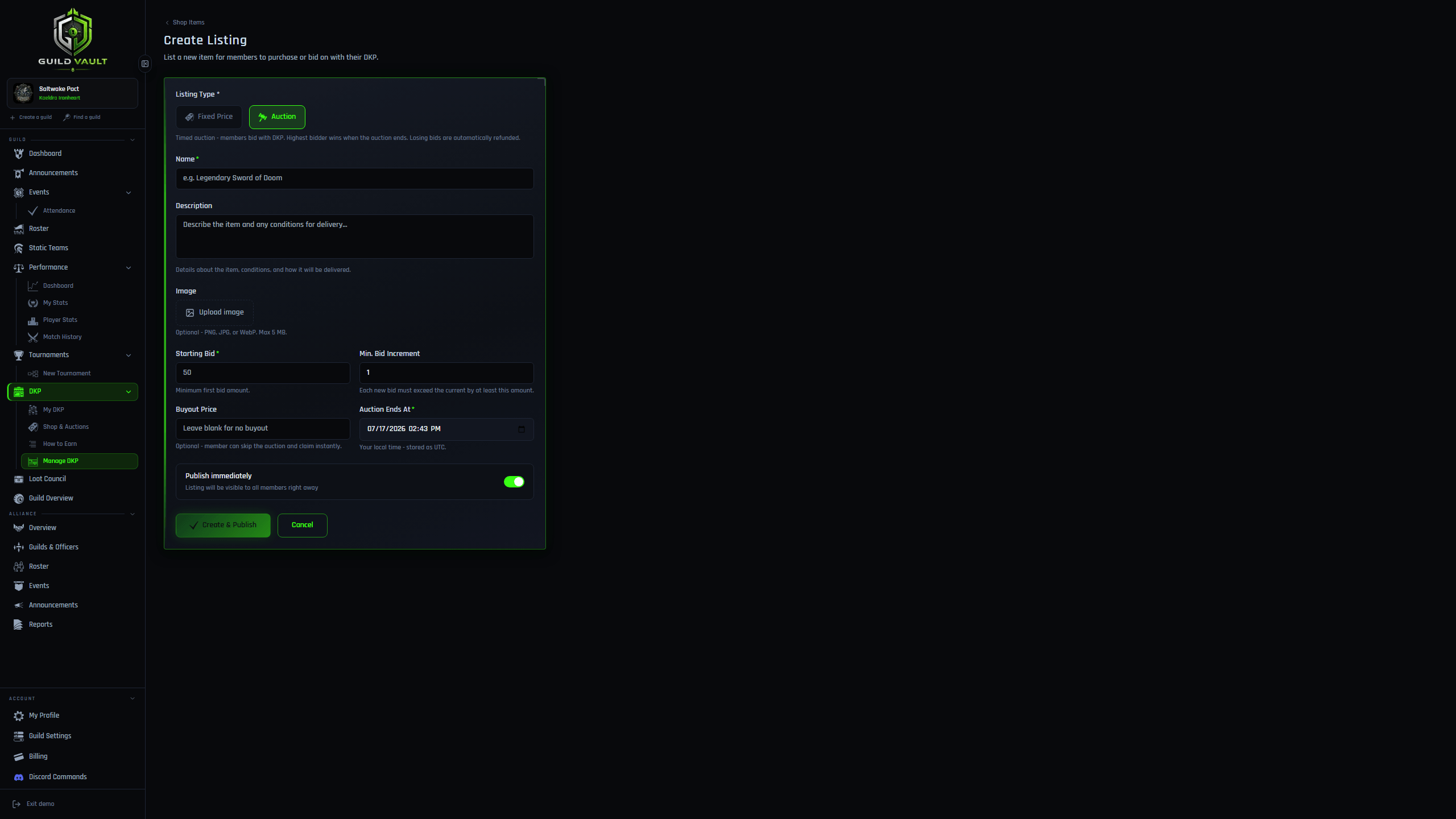Open guild Announcements via its icon

[19, 173]
